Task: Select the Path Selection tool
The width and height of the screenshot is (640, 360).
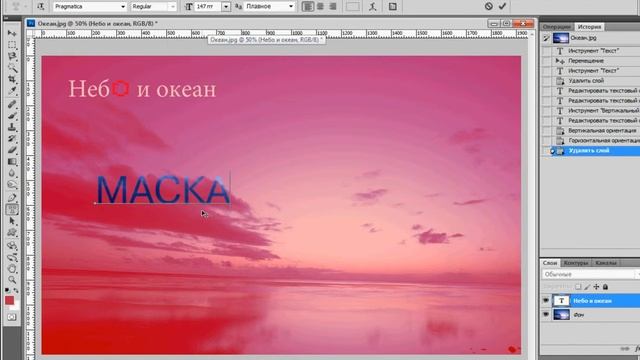Action: [x=12, y=221]
